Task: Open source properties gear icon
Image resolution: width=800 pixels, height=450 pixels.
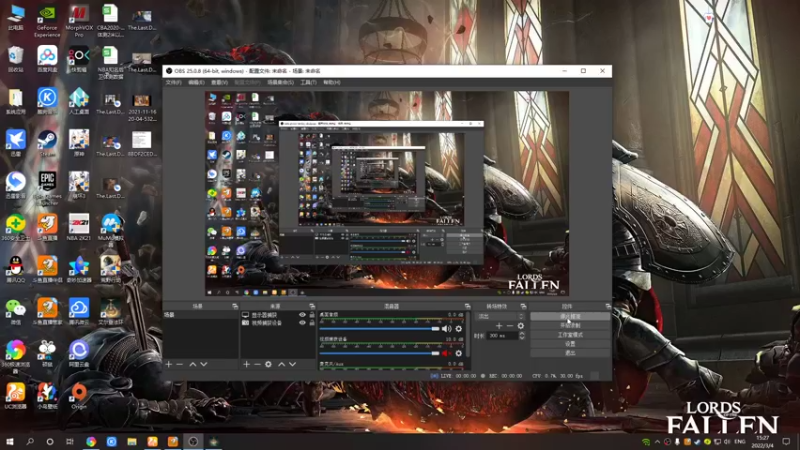Action: coord(268,364)
